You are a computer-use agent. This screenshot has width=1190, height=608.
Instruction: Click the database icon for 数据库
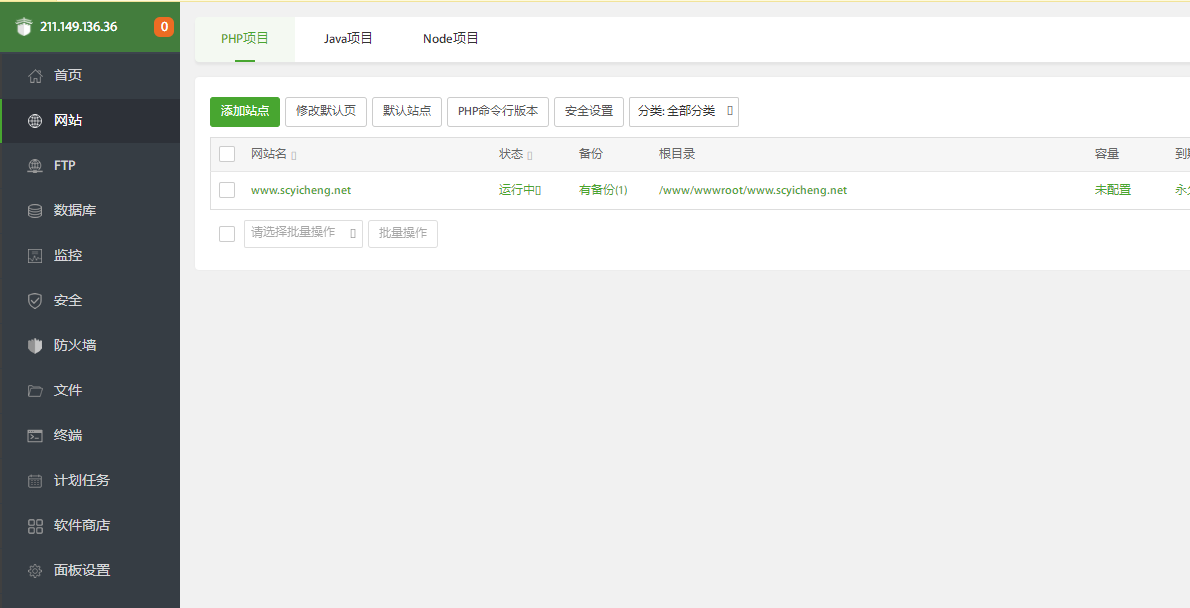click(35, 211)
